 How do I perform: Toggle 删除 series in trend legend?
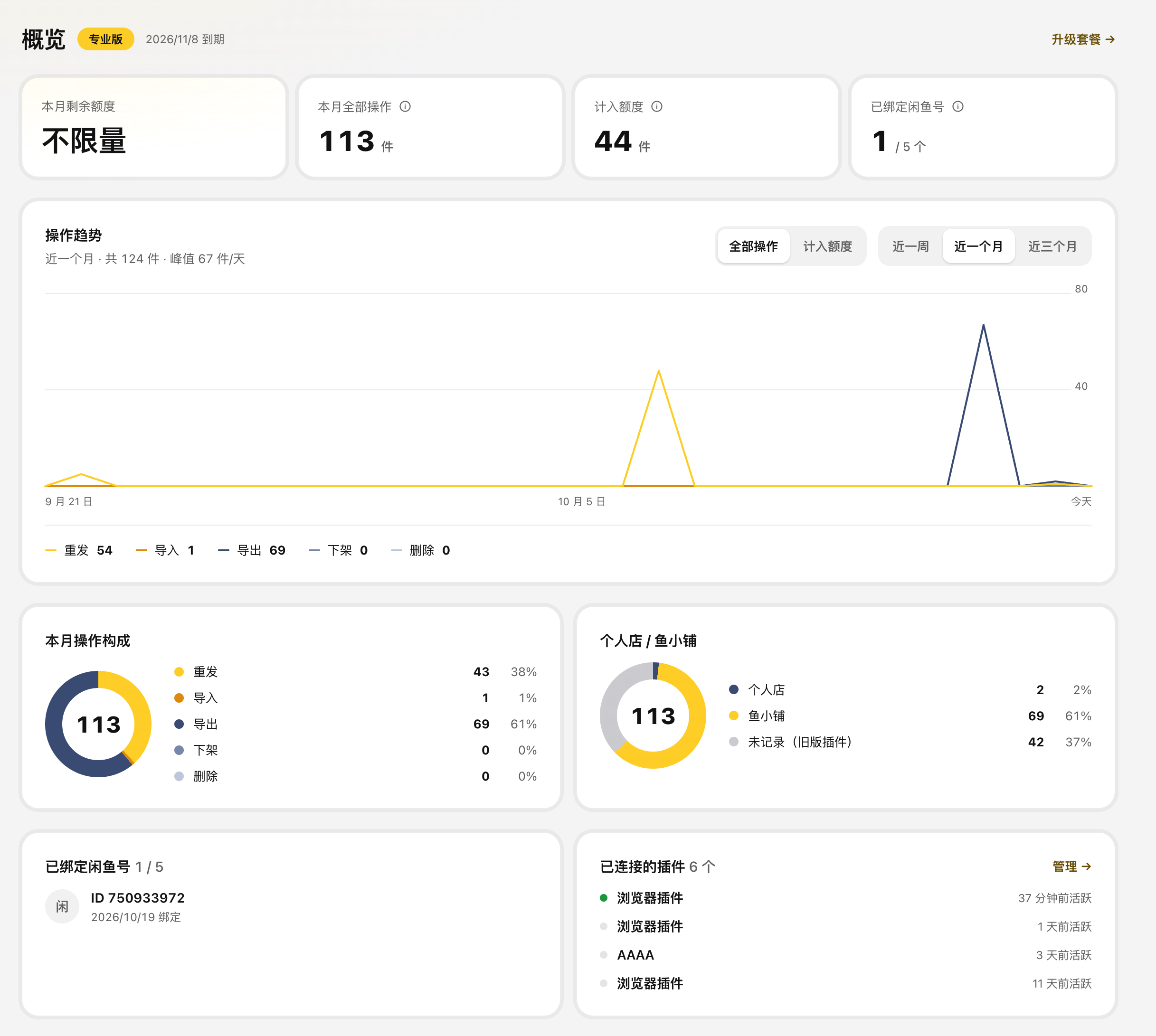click(420, 550)
